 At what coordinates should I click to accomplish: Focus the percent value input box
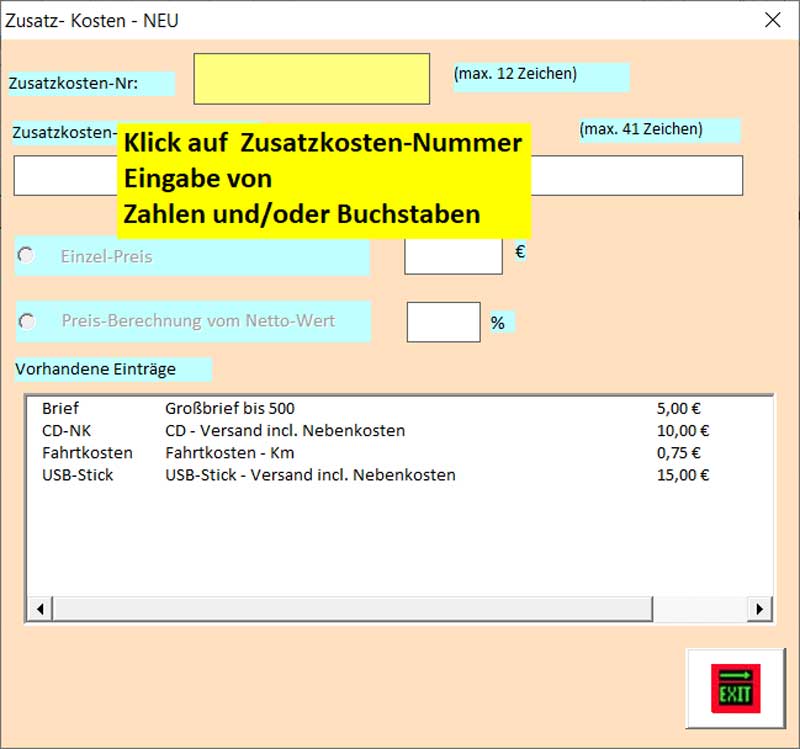click(443, 322)
